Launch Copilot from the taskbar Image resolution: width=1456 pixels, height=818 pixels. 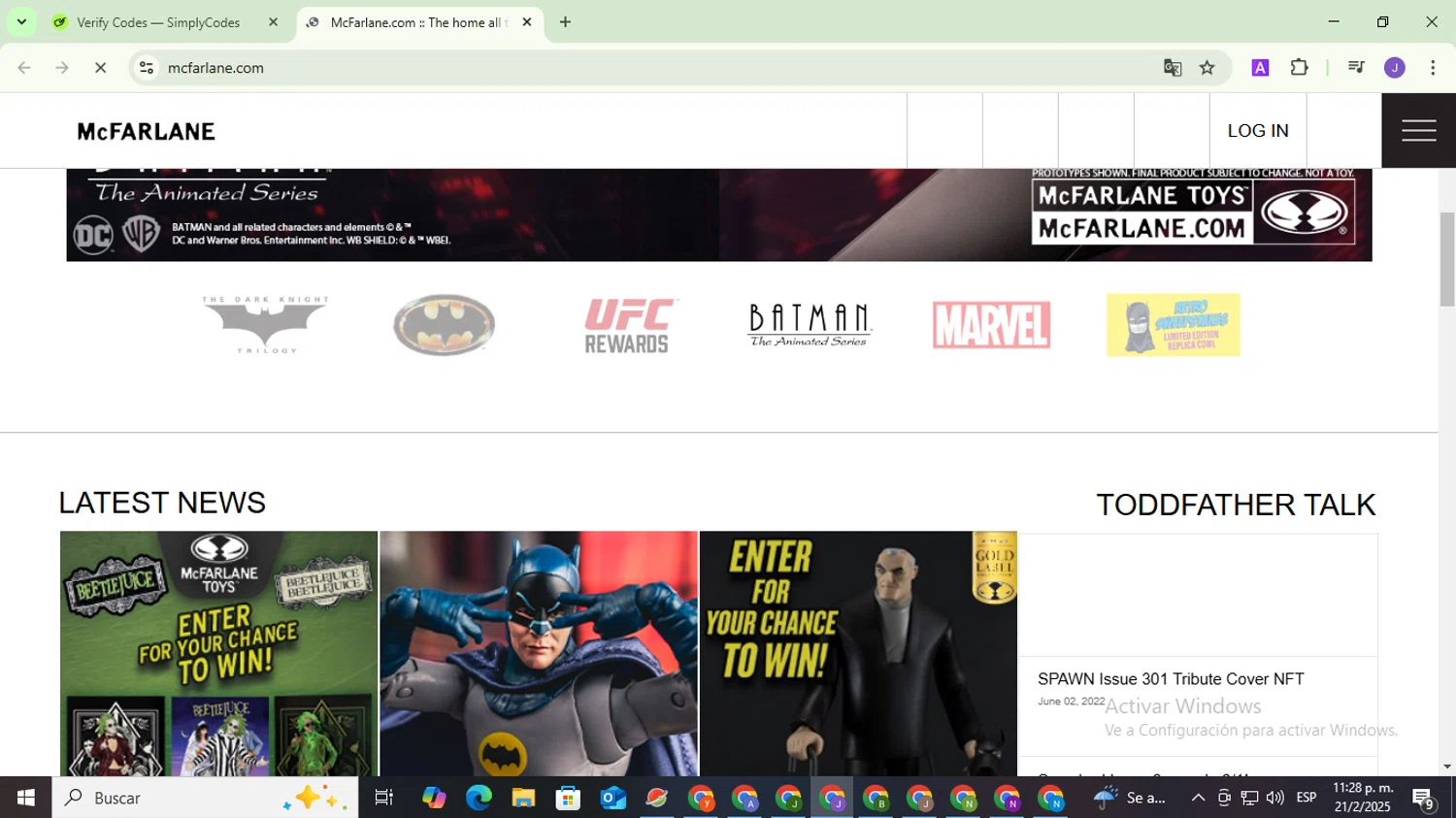[434, 798]
